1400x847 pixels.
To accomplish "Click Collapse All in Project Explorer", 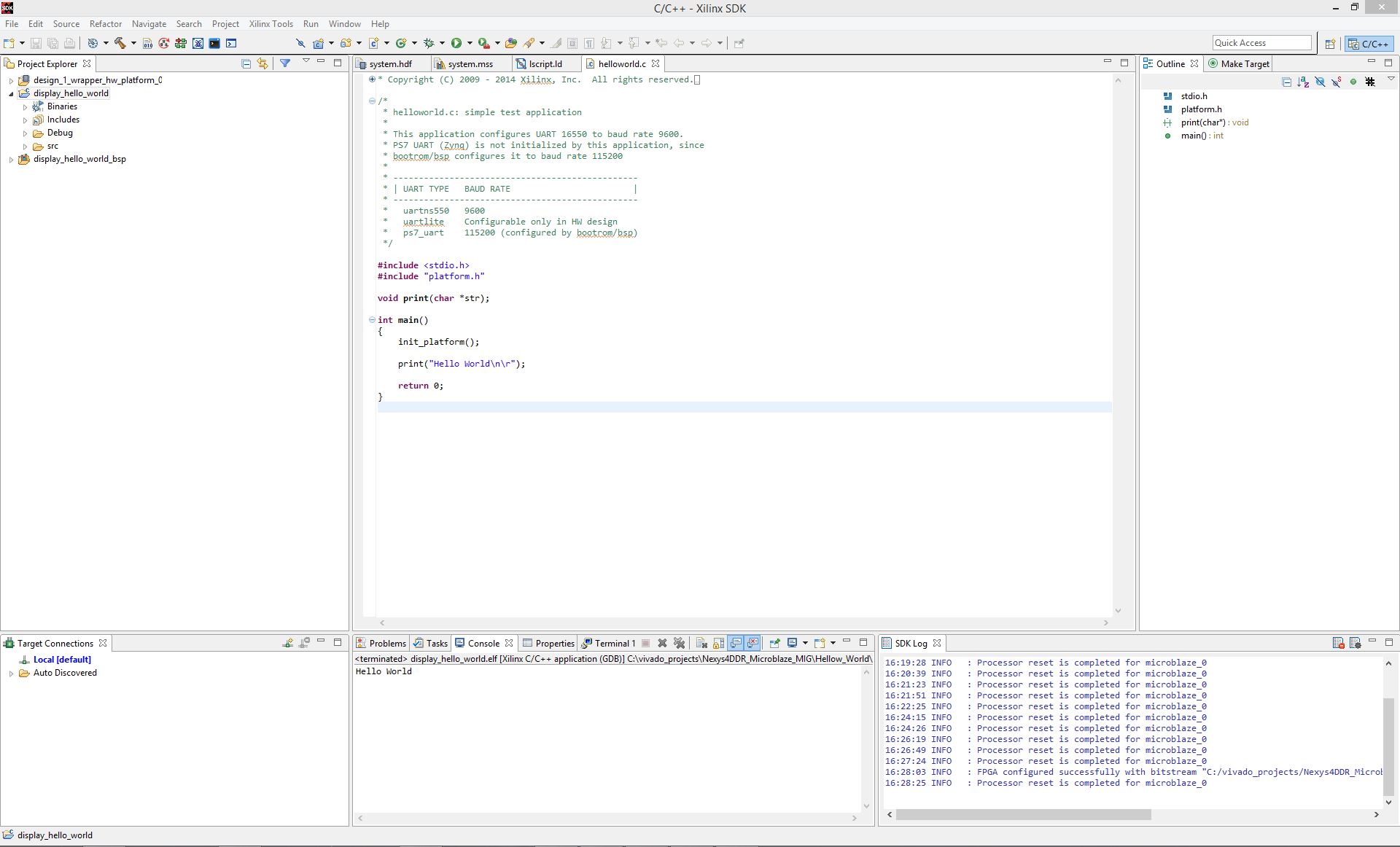I will click(x=246, y=63).
